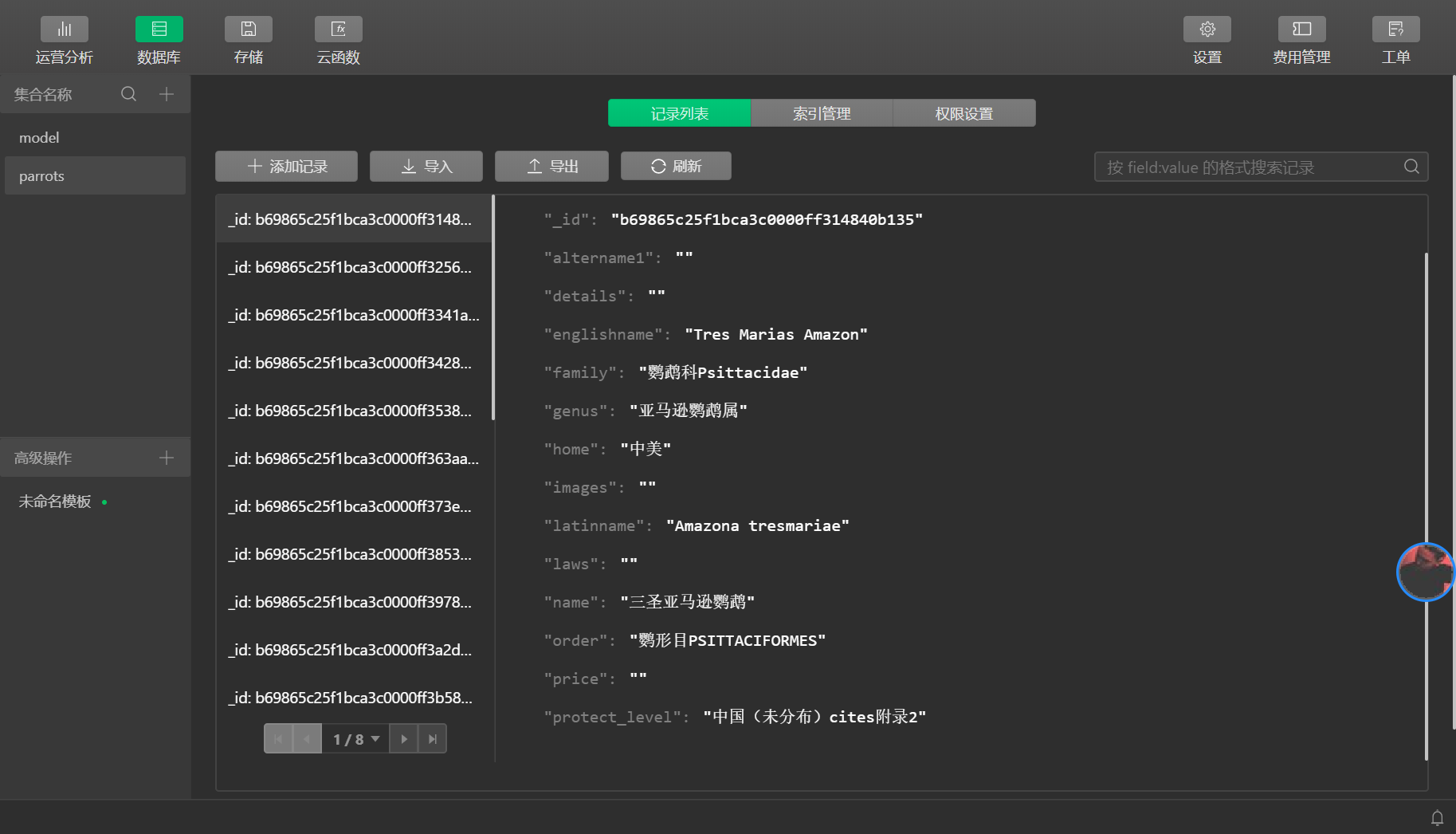Select record b69865c25f1bca3c0000ff3148...
The image size is (1456, 834).
point(354,219)
